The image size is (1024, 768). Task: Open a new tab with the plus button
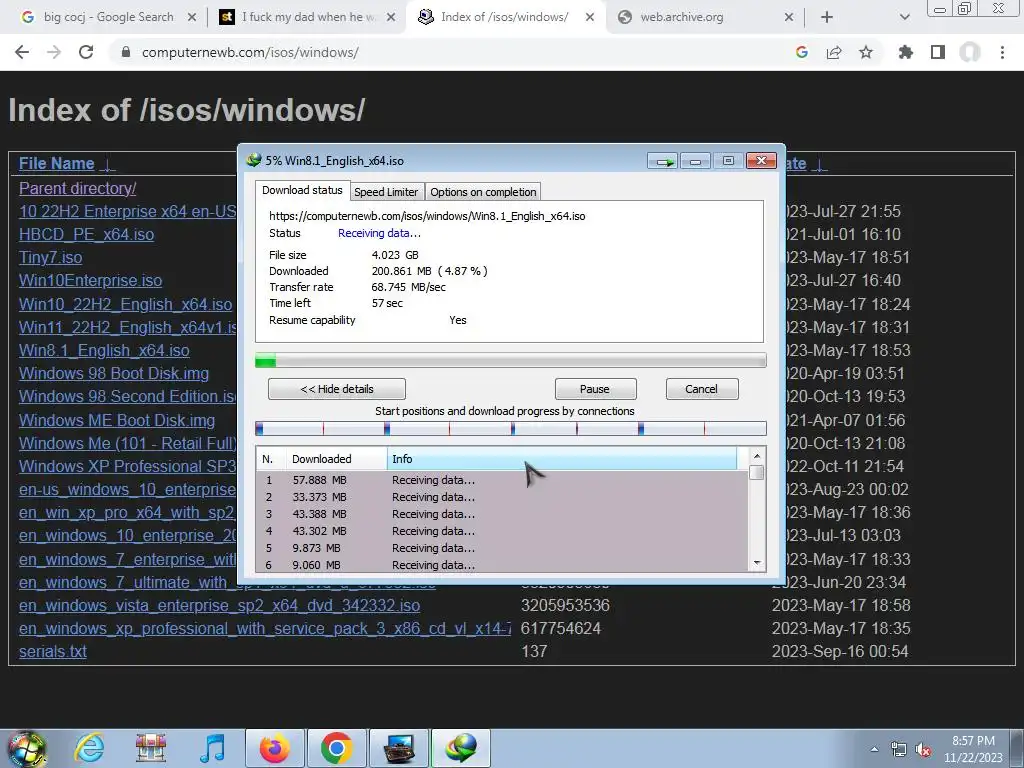827,17
